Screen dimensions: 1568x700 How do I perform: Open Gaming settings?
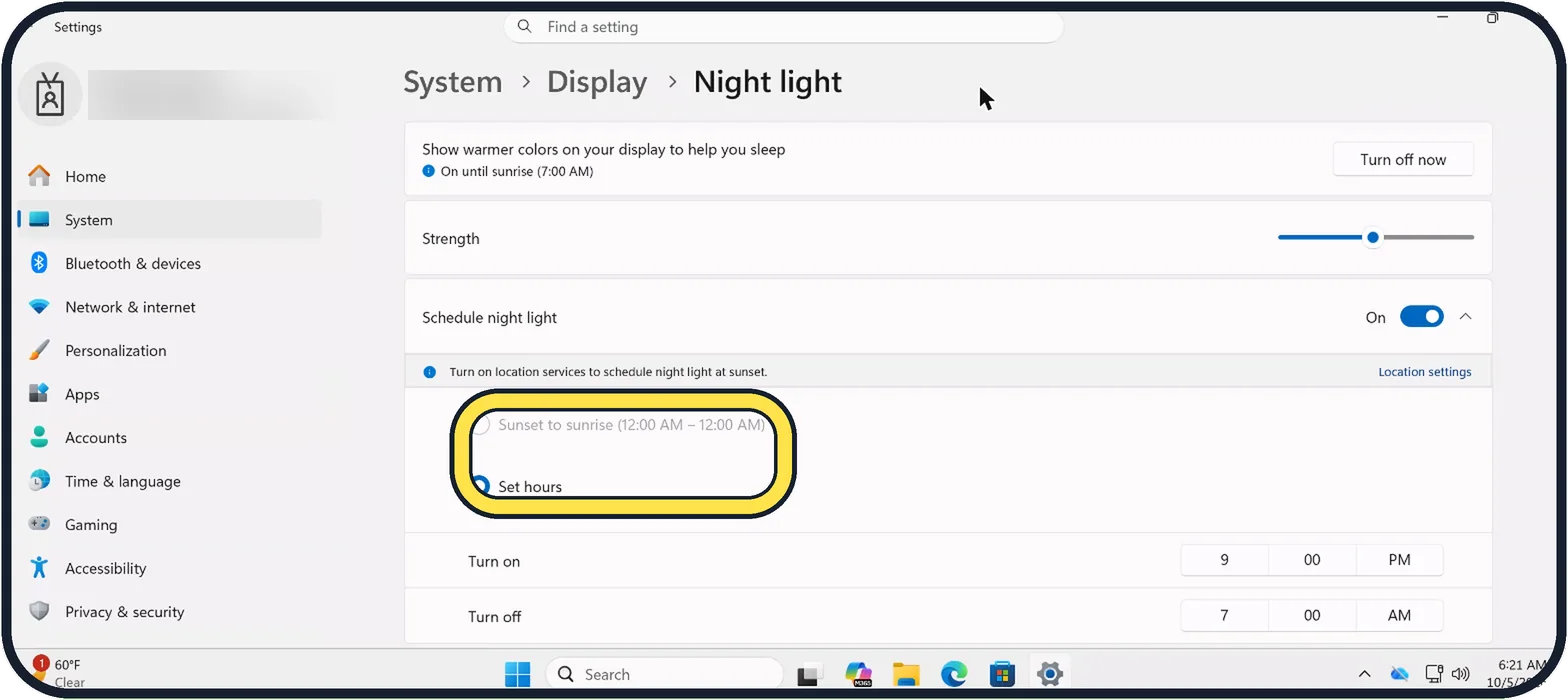(x=170, y=524)
